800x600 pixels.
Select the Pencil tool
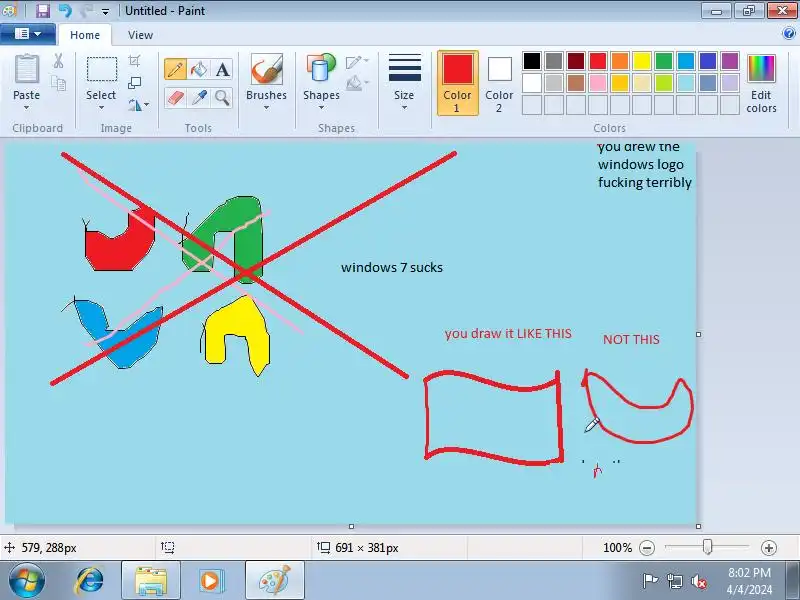pyautogui.click(x=175, y=69)
